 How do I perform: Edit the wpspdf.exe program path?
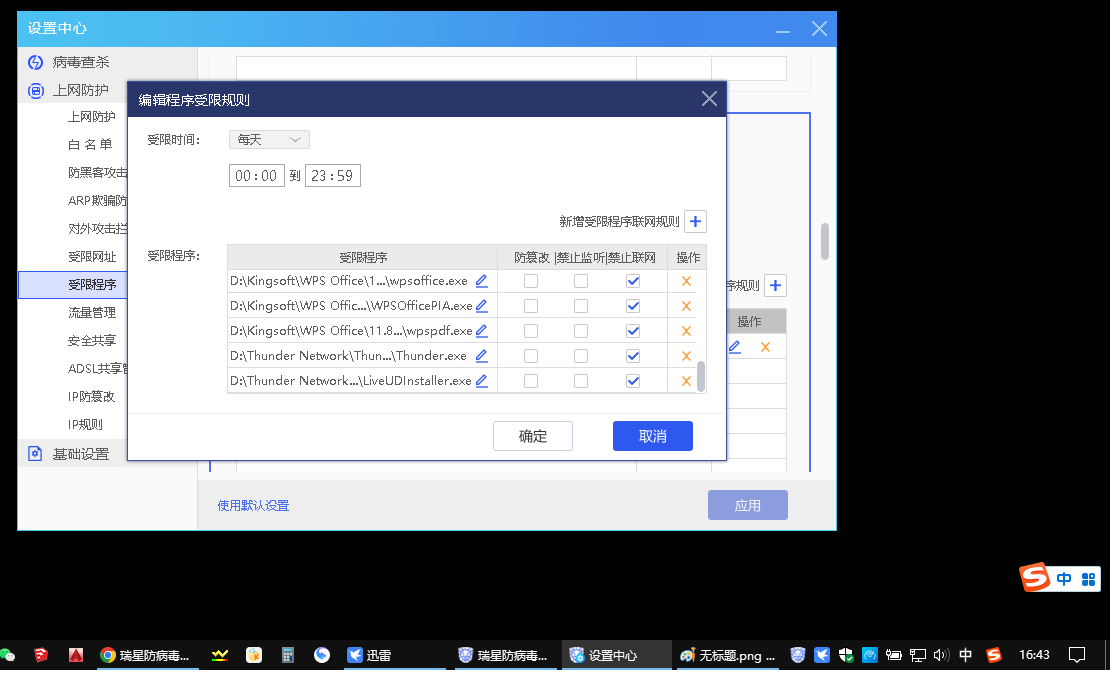[482, 330]
